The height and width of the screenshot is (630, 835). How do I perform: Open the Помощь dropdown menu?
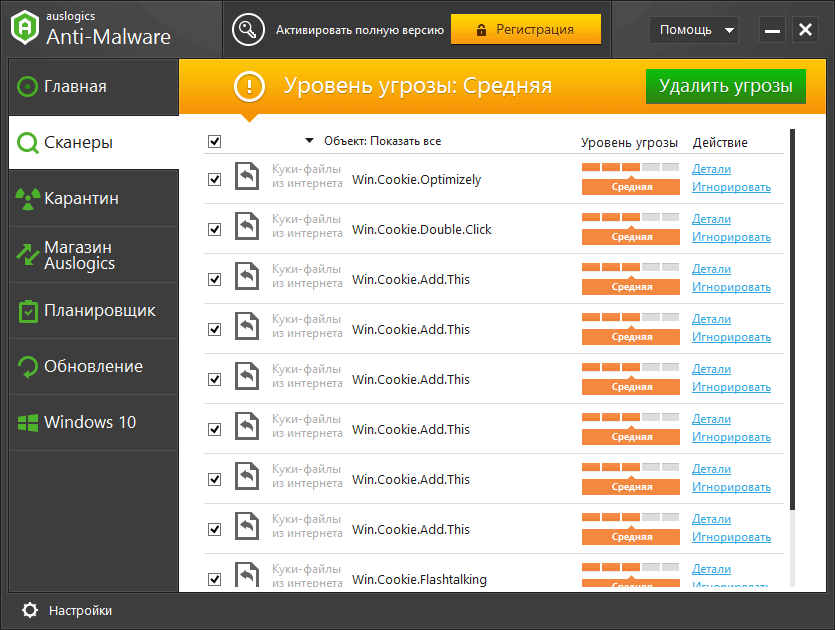(694, 30)
